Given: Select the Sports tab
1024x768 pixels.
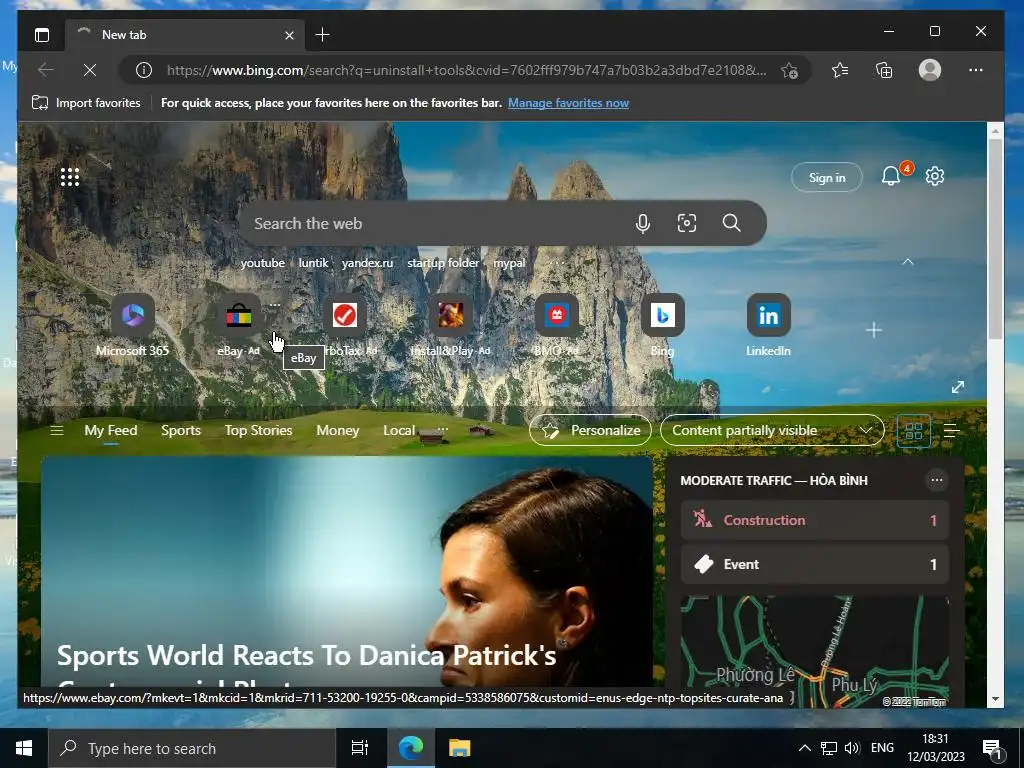Looking at the screenshot, I should point(181,430).
